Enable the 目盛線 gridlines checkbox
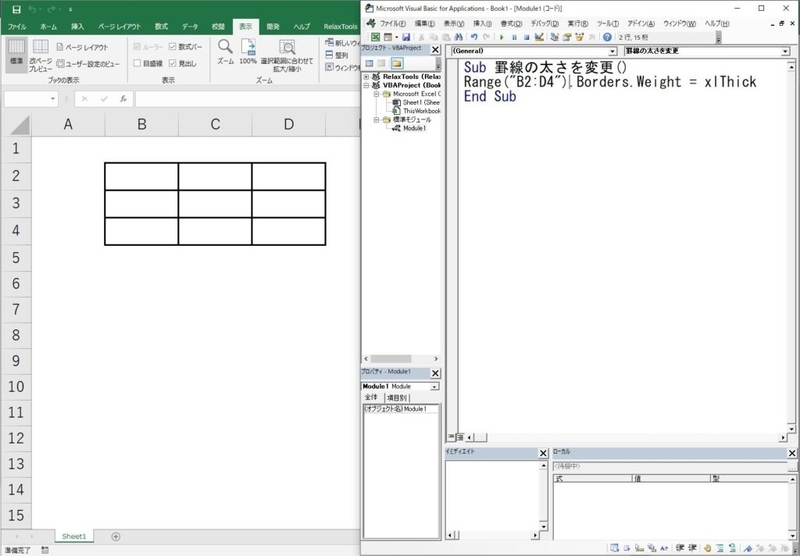800x556 pixels. (137, 63)
